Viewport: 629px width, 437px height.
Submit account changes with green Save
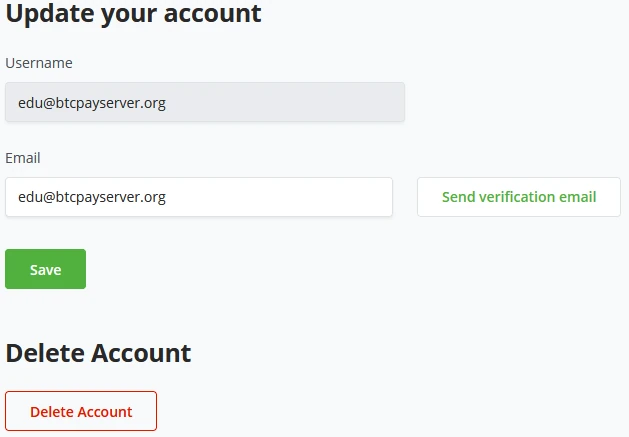[45, 269]
